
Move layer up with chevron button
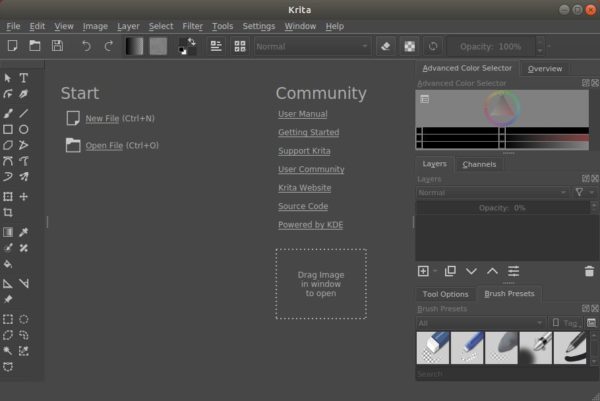click(492, 271)
